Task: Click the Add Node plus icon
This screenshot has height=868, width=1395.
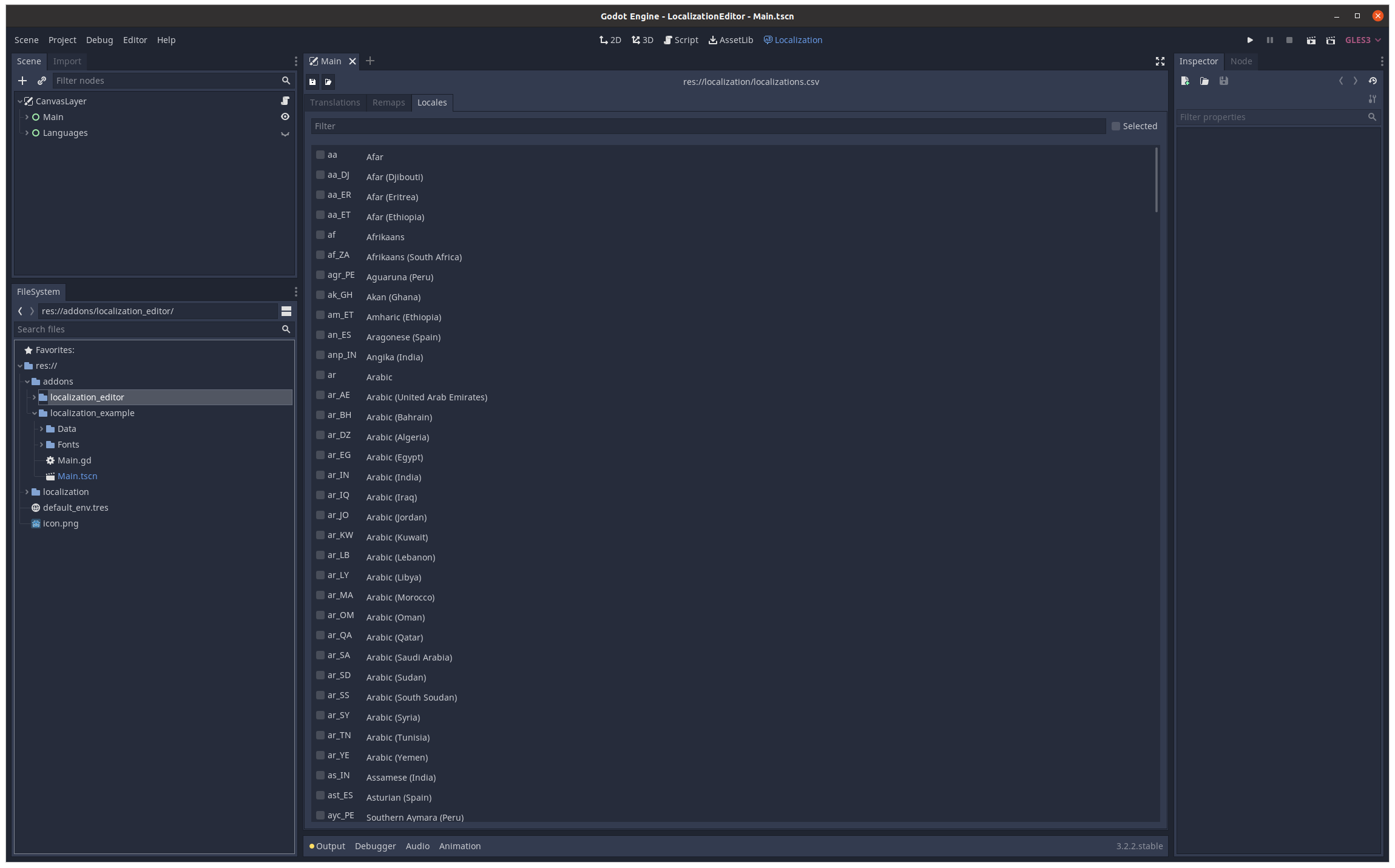Action: [22, 81]
